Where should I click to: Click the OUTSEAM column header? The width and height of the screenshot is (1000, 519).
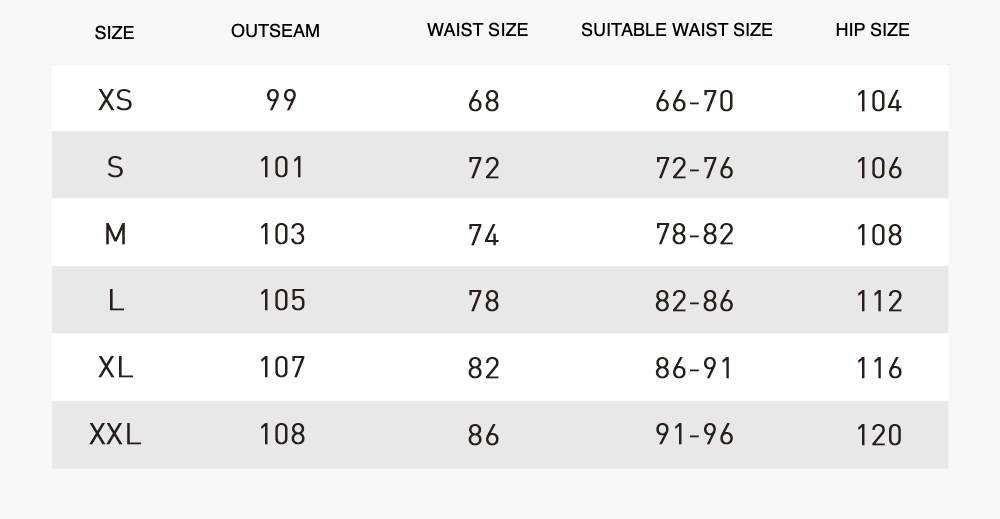pos(275,31)
